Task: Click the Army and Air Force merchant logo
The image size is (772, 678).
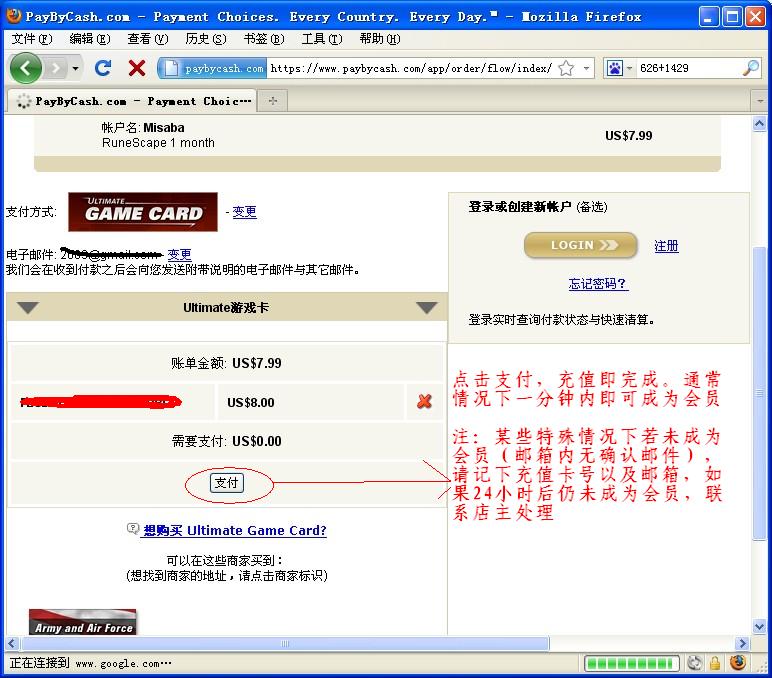Action: 82,622
